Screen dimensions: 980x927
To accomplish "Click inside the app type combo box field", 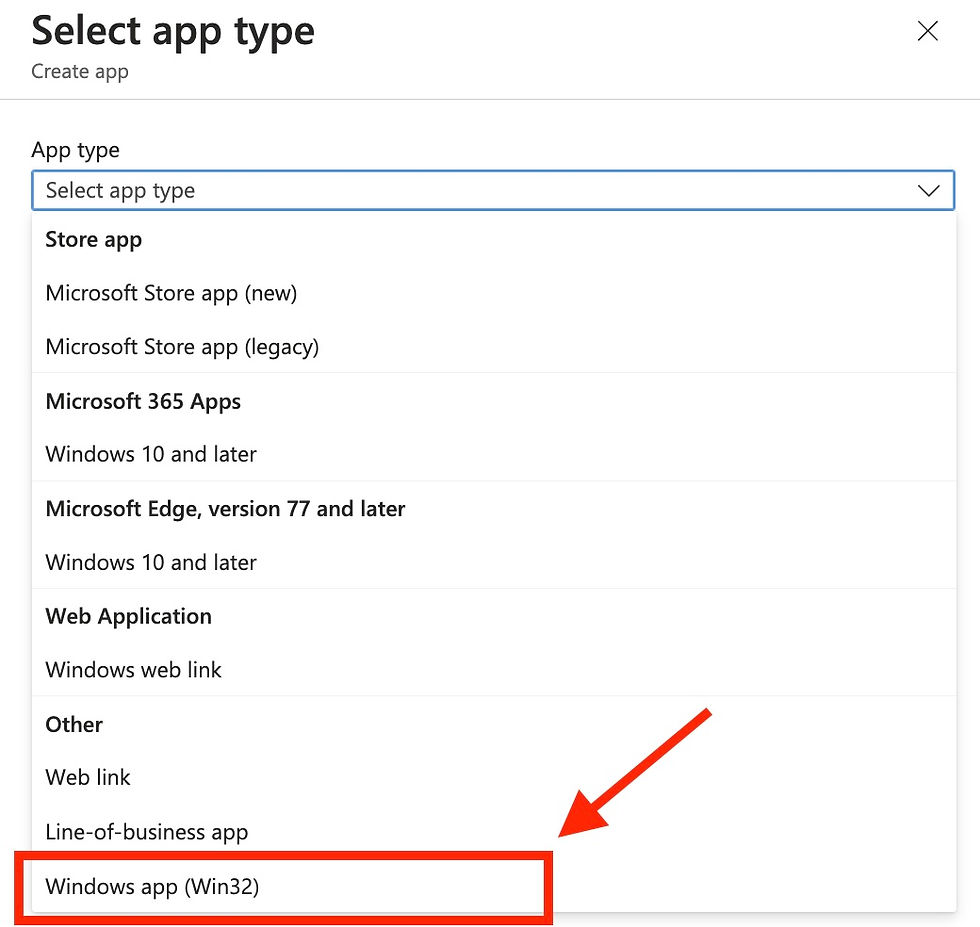I will coord(400,190).
